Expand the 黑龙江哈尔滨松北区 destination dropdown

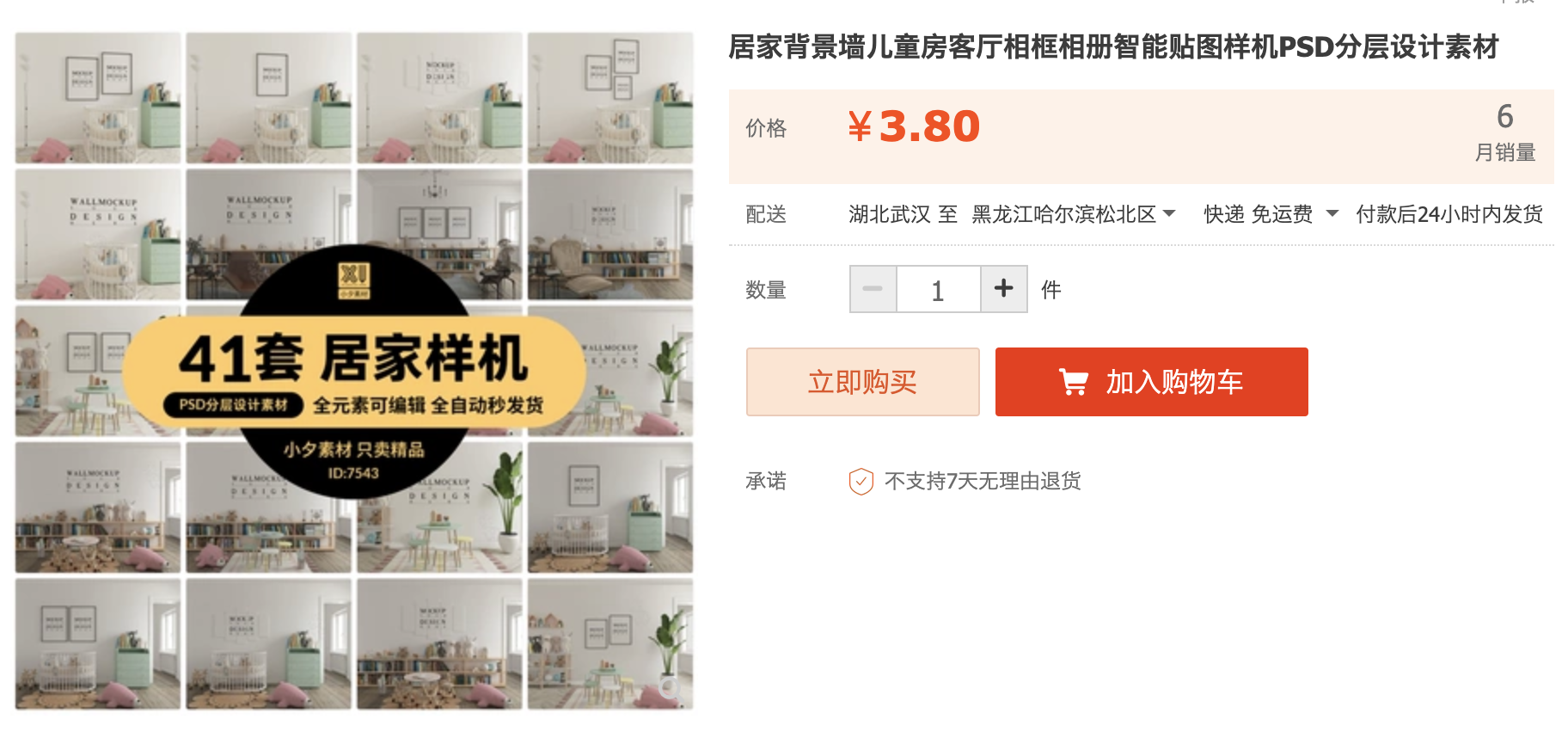tap(1073, 214)
